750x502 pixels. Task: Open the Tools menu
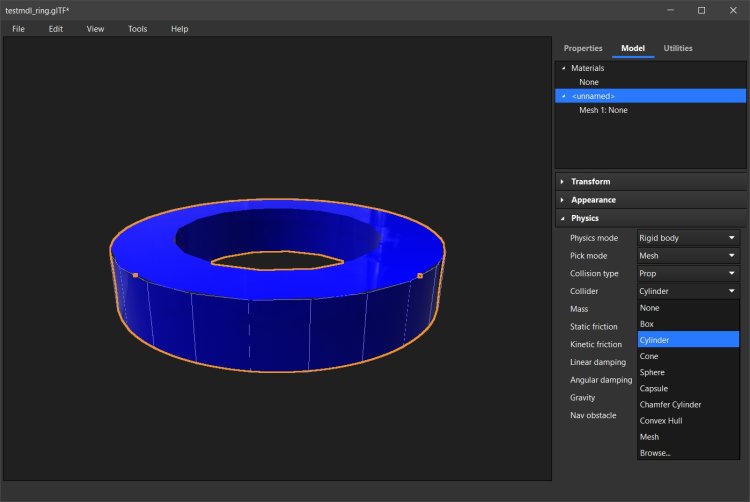point(137,29)
